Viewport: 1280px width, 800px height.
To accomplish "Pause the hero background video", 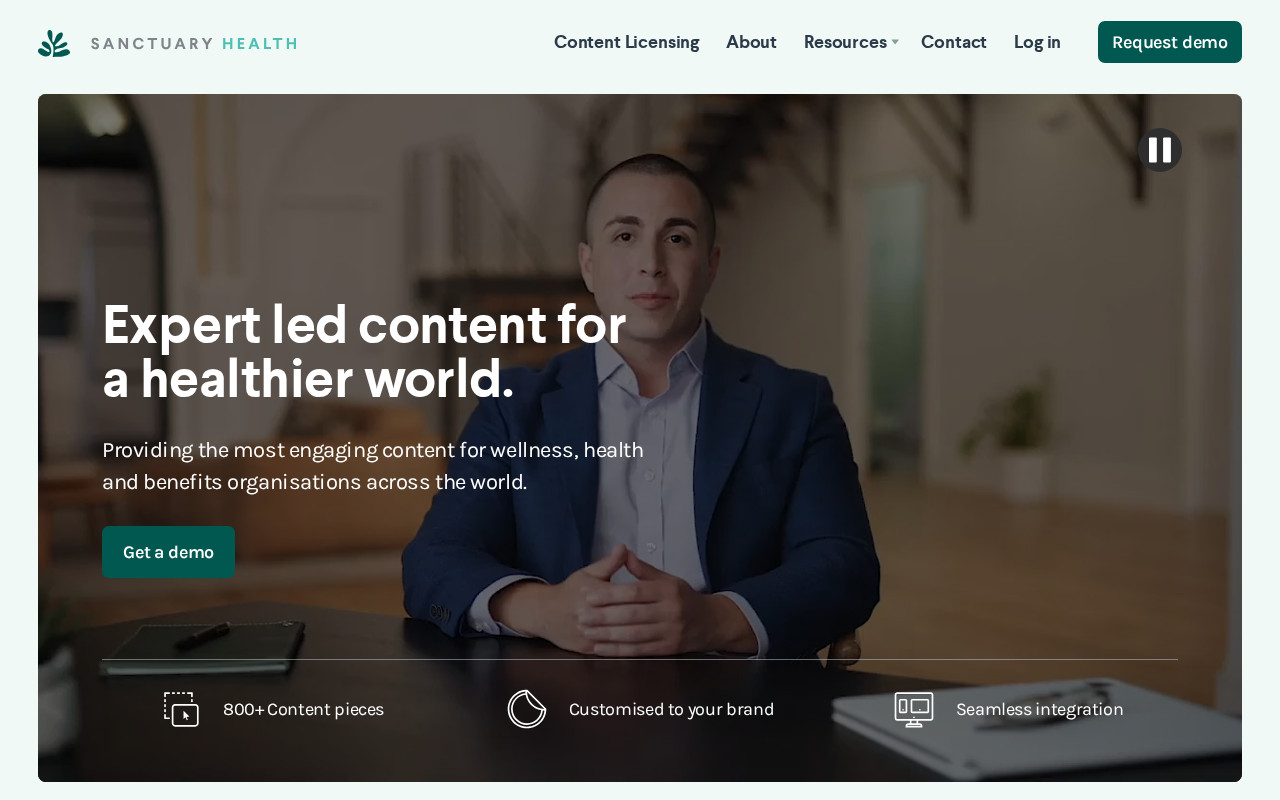I will tap(1160, 150).
